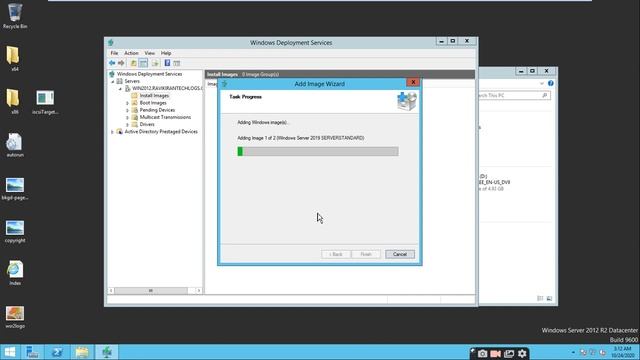The height and width of the screenshot is (360, 640).
Task: Click the taskbar clock showing 3:12 AM
Action: pos(622,352)
